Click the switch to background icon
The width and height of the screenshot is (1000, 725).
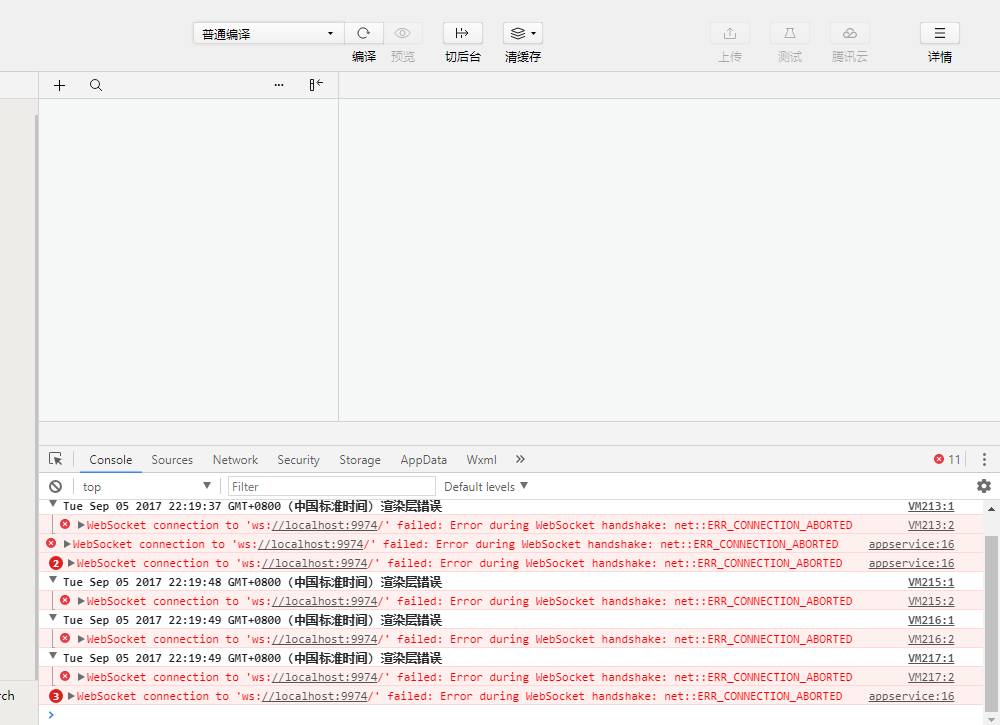pos(462,33)
